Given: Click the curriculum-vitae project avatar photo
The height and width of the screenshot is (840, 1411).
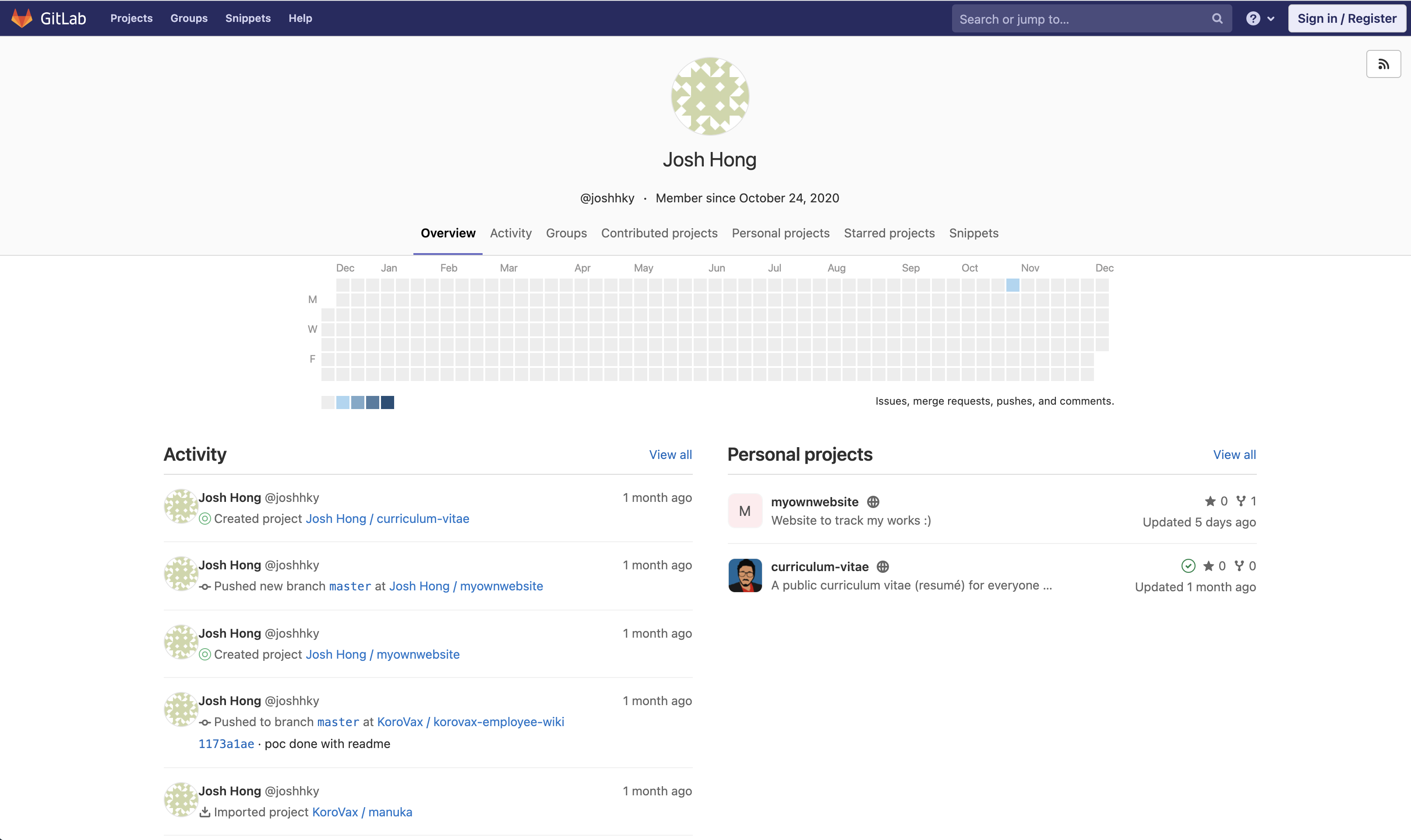Looking at the screenshot, I should 745,575.
